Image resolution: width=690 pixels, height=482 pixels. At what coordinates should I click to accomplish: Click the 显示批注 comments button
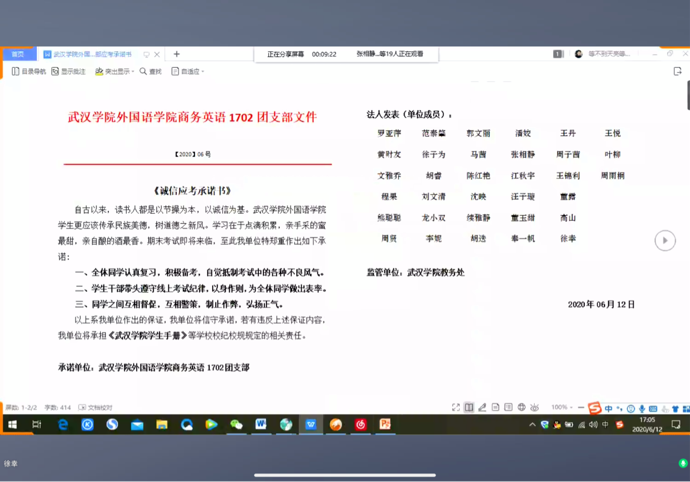coord(68,72)
